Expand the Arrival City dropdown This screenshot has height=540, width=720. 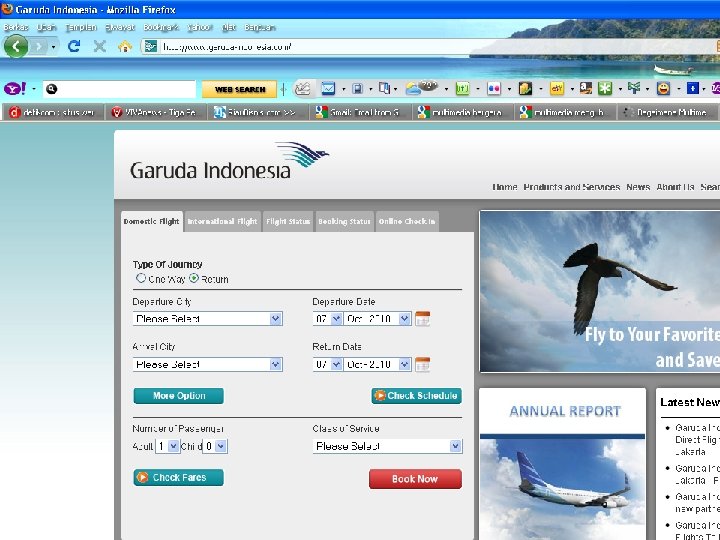(208, 364)
